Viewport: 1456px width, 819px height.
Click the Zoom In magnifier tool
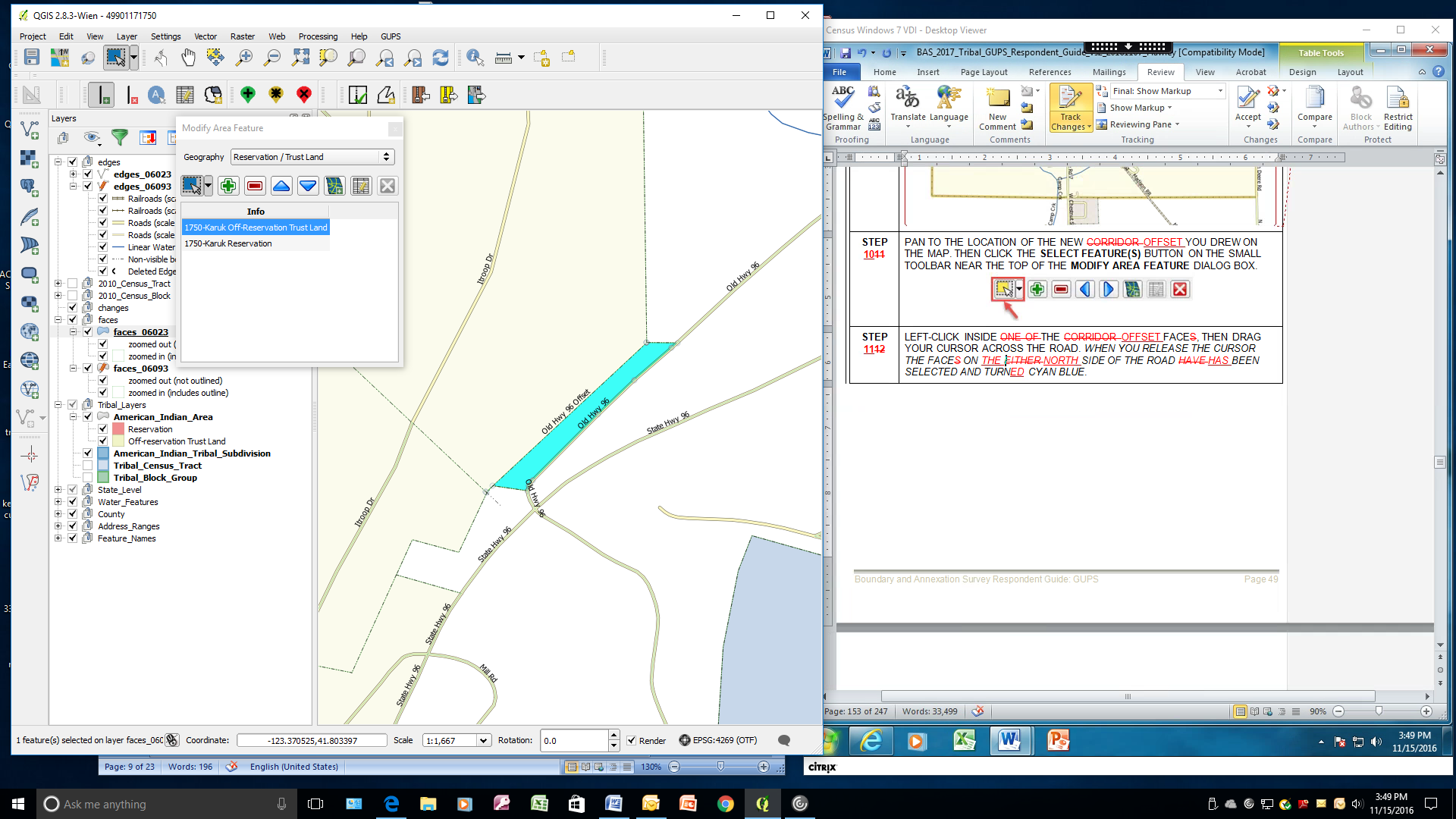tap(244, 58)
